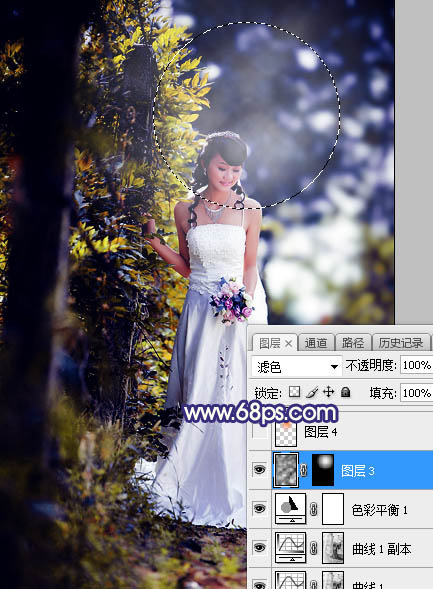Enable lock transparent pixels icon
The width and height of the screenshot is (433, 589).
[294, 392]
